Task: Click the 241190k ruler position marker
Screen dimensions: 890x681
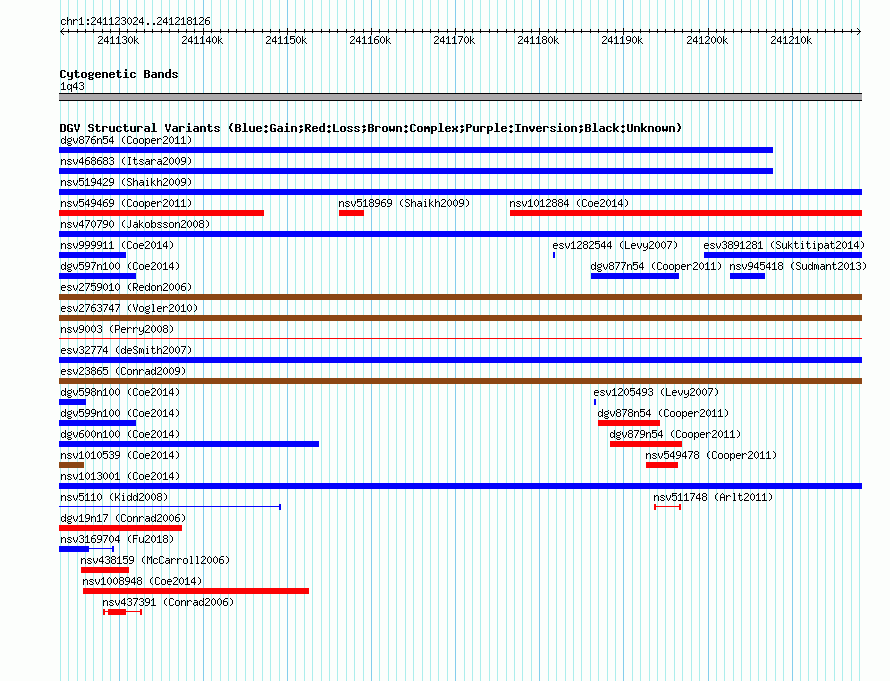Action: coord(622,40)
